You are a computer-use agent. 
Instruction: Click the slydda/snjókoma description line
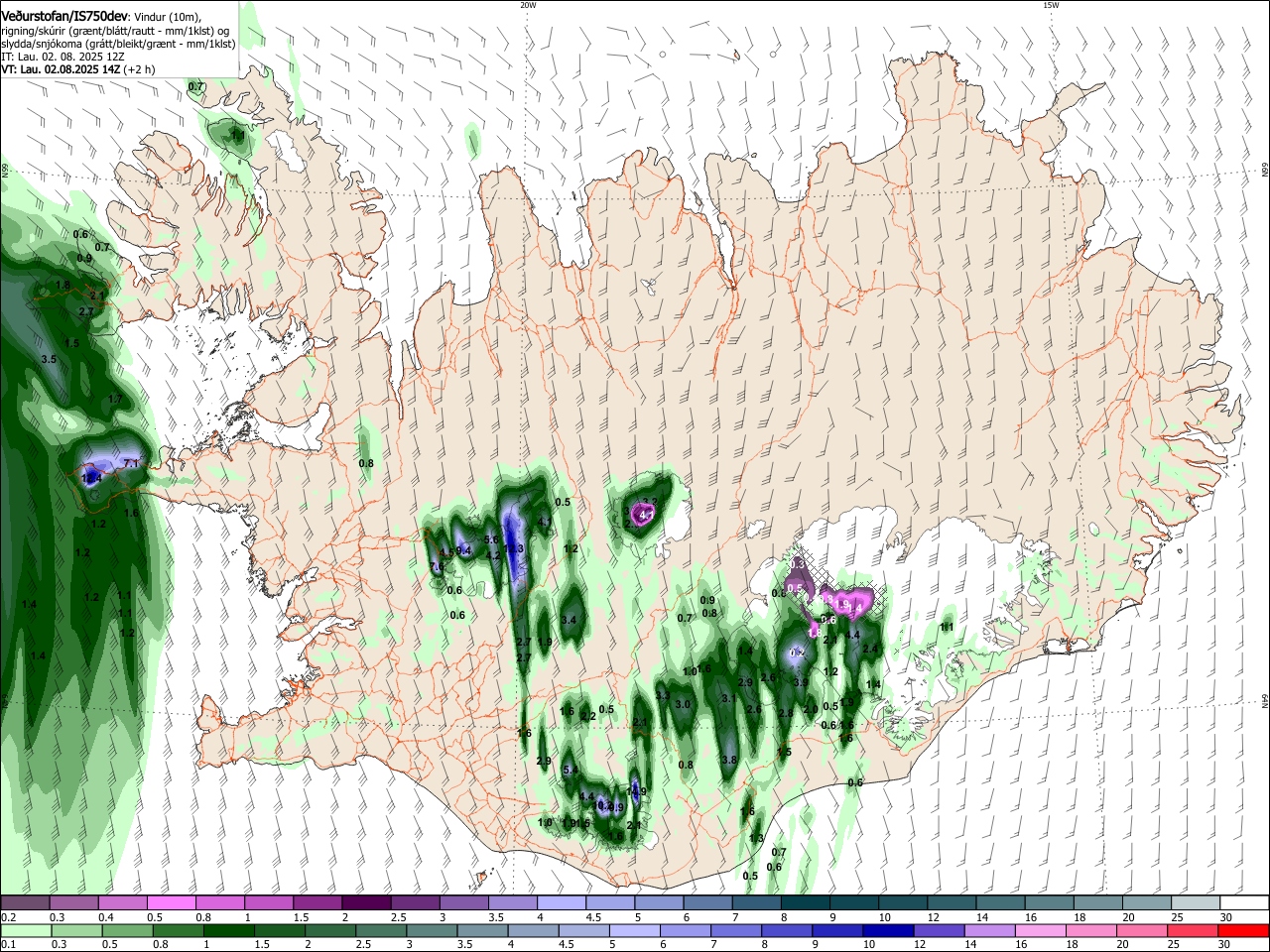118,44
